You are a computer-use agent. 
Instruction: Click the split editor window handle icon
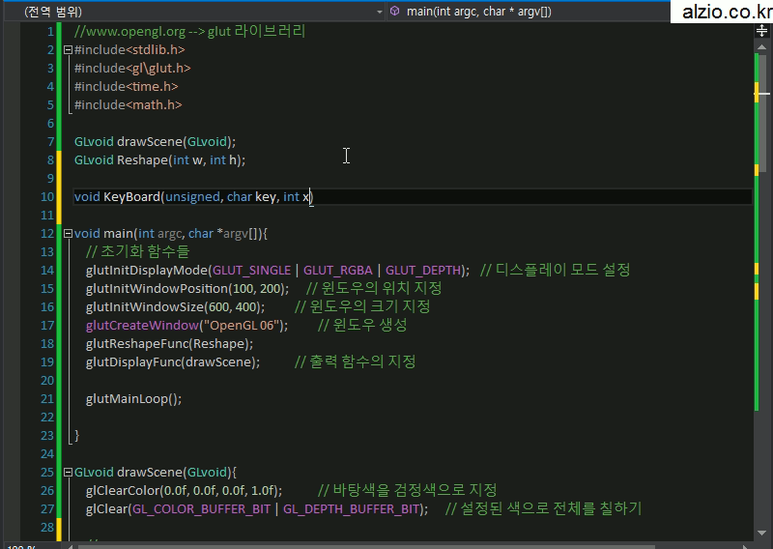[x=762, y=31]
